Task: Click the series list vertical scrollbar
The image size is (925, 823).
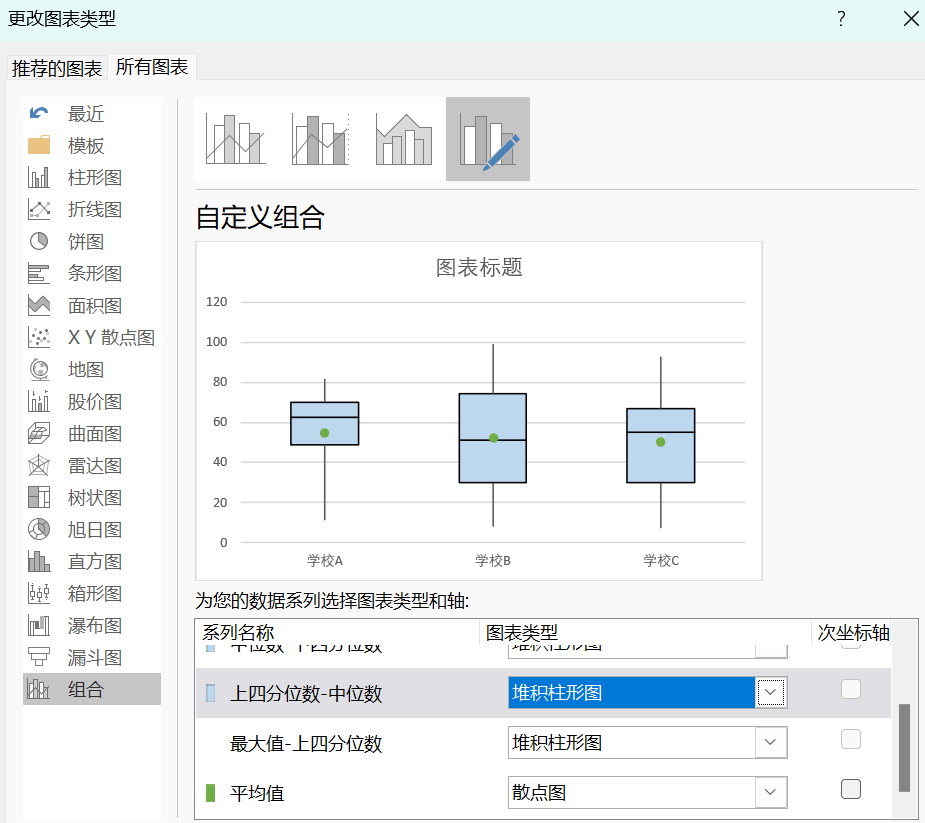Action: [904, 747]
